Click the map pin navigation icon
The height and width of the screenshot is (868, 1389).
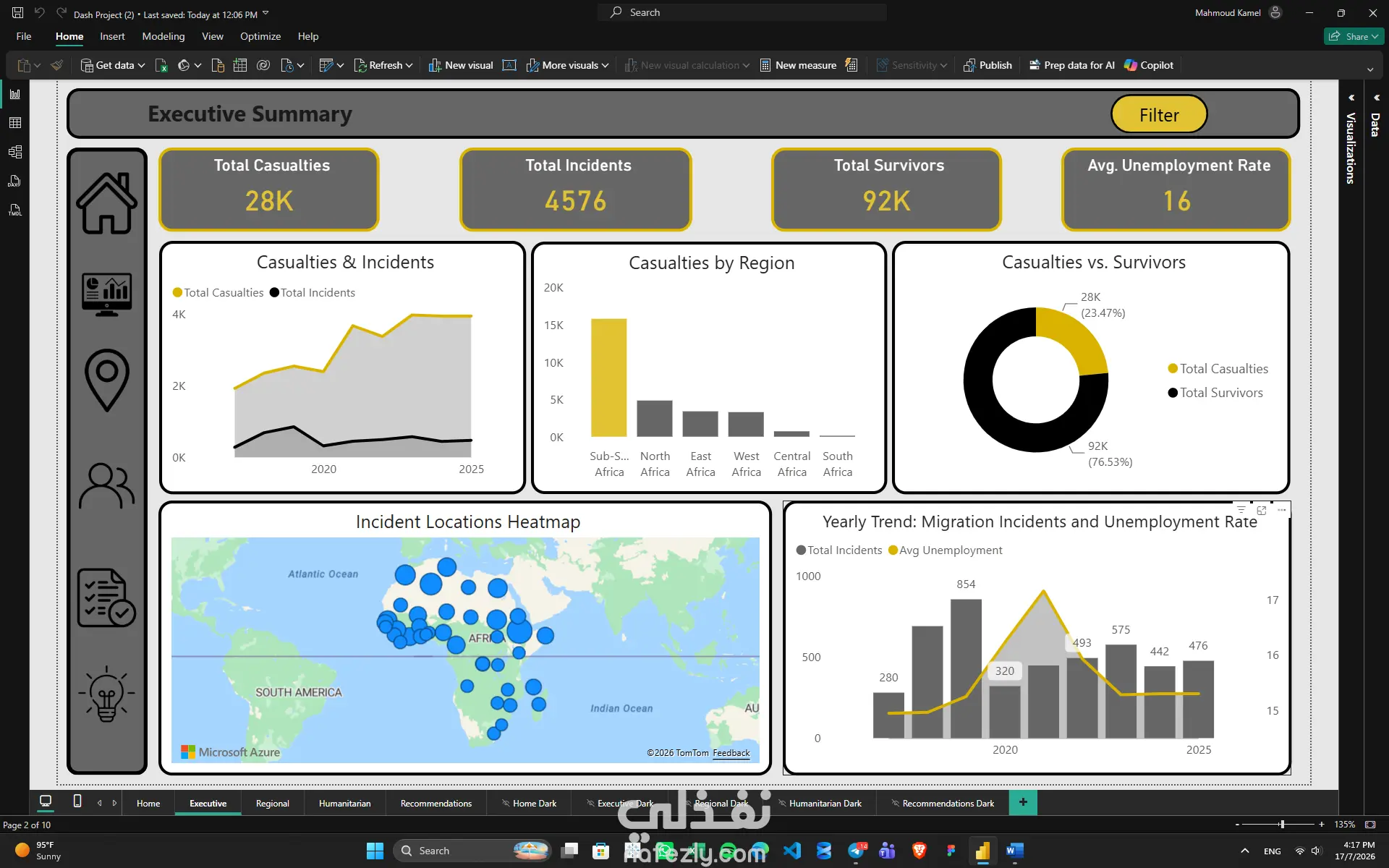[107, 380]
